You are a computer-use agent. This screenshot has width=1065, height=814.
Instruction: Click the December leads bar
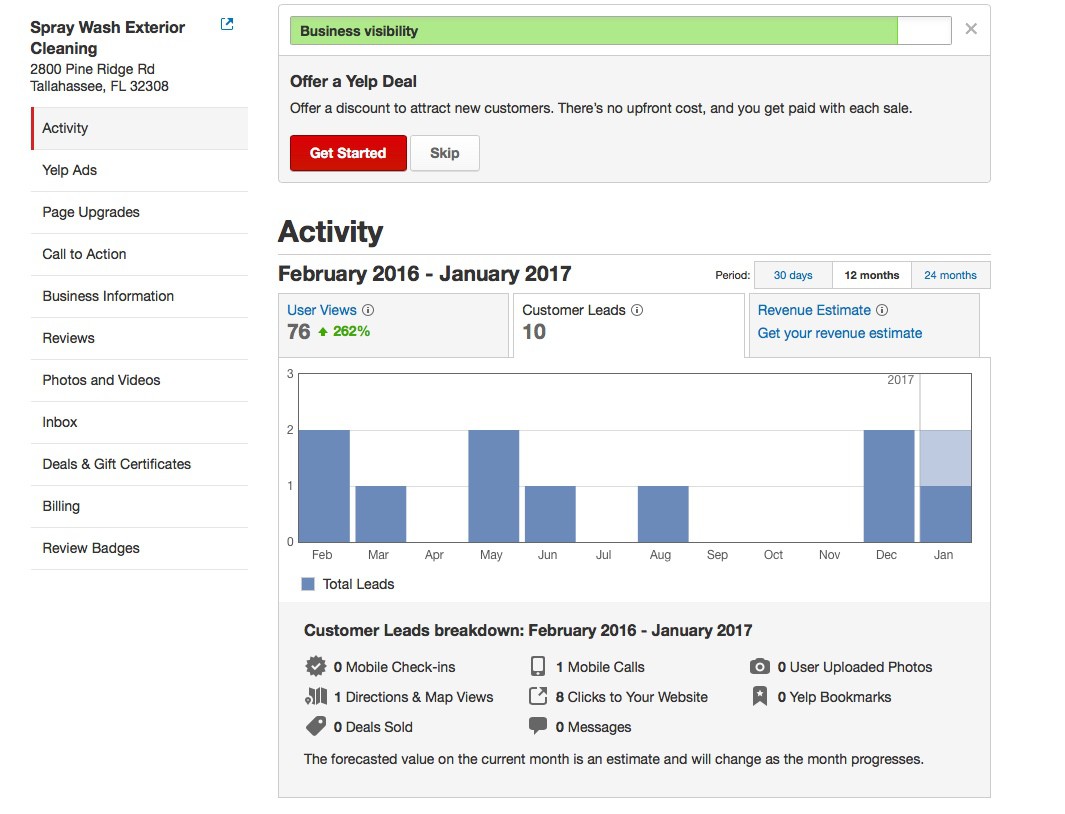pyautogui.click(x=889, y=486)
